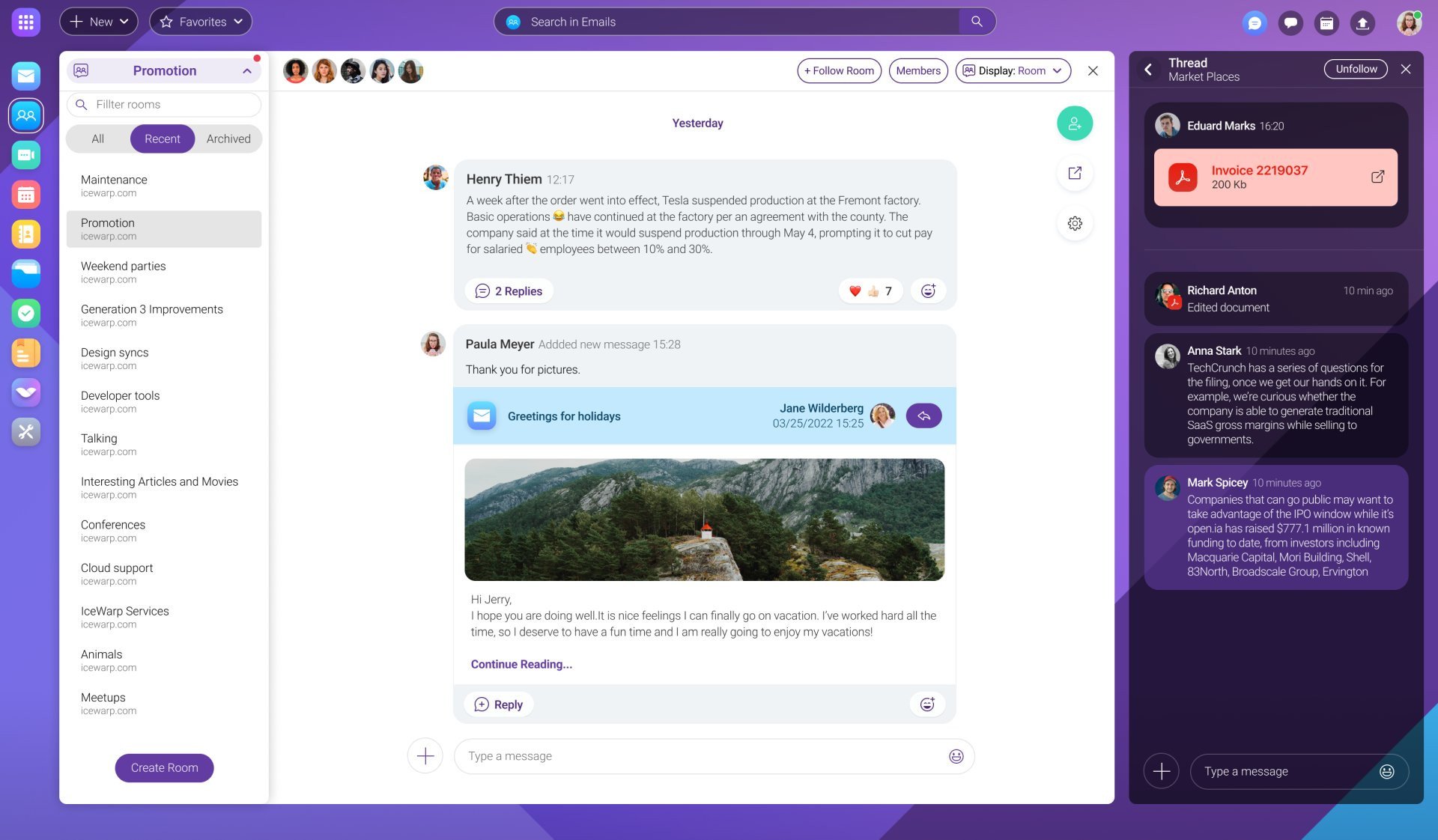Open the Mail app in sidebar
1438x840 pixels.
(x=26, y=76)
